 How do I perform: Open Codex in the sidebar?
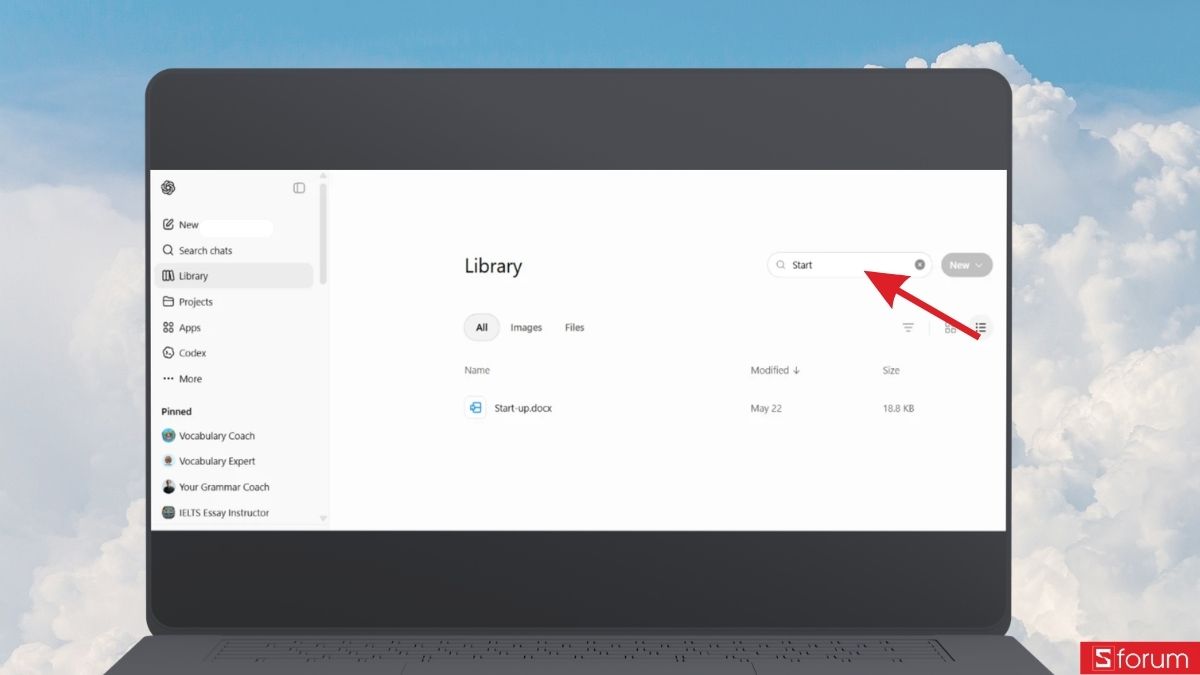184,353
